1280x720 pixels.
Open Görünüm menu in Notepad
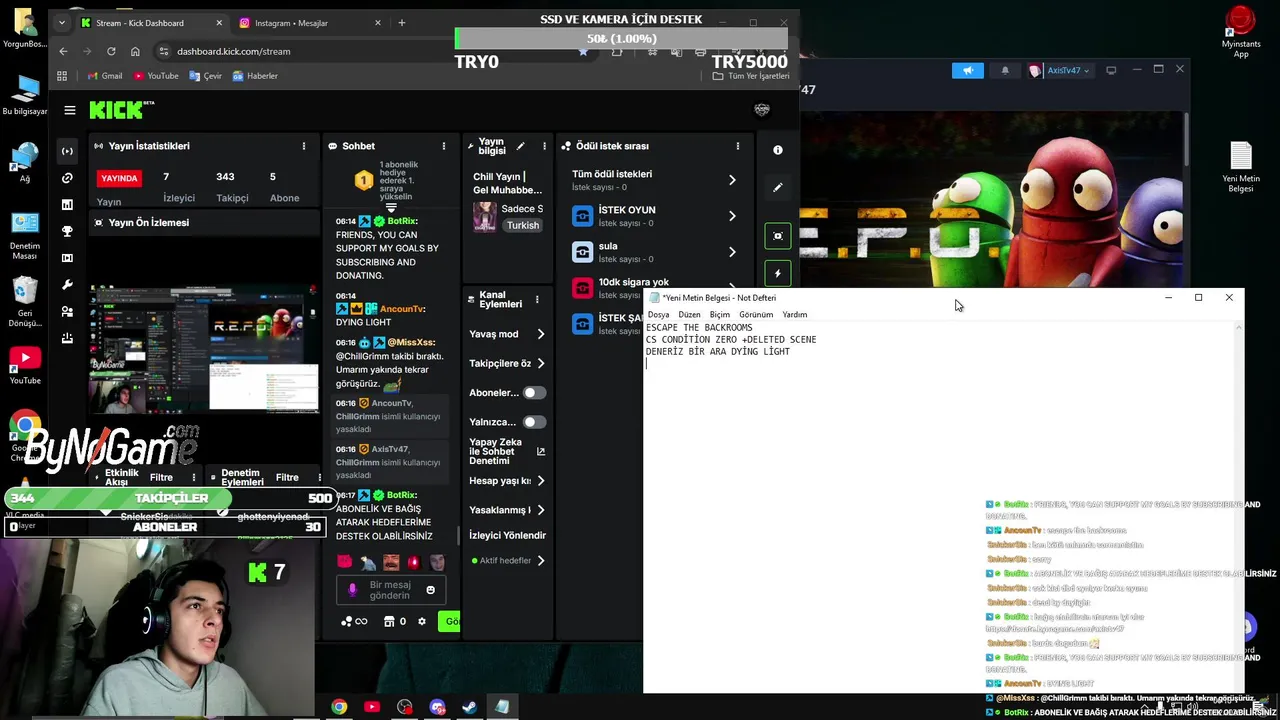pos(756,314)
